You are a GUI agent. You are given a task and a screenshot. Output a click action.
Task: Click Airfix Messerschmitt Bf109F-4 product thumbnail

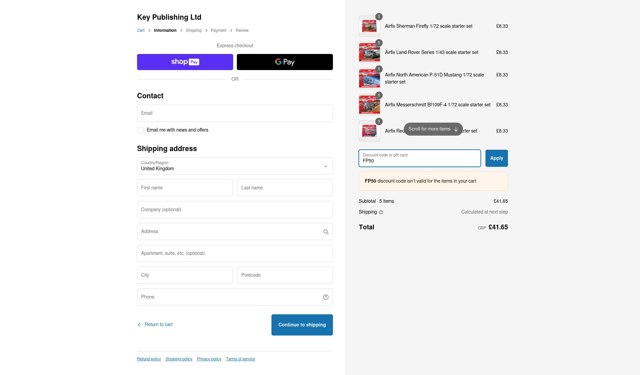tap(369, 104)
